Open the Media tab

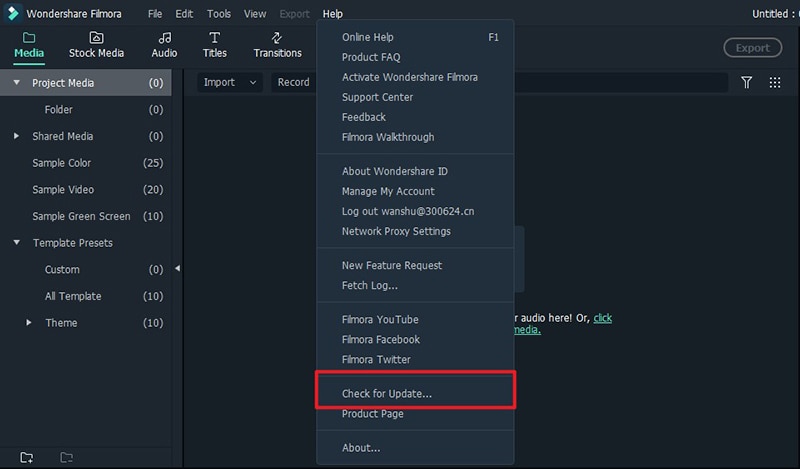point(29,45)
